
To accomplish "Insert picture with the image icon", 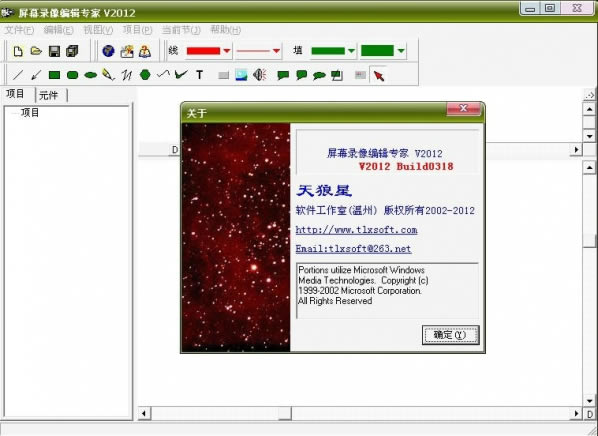I will coord(241,75).
